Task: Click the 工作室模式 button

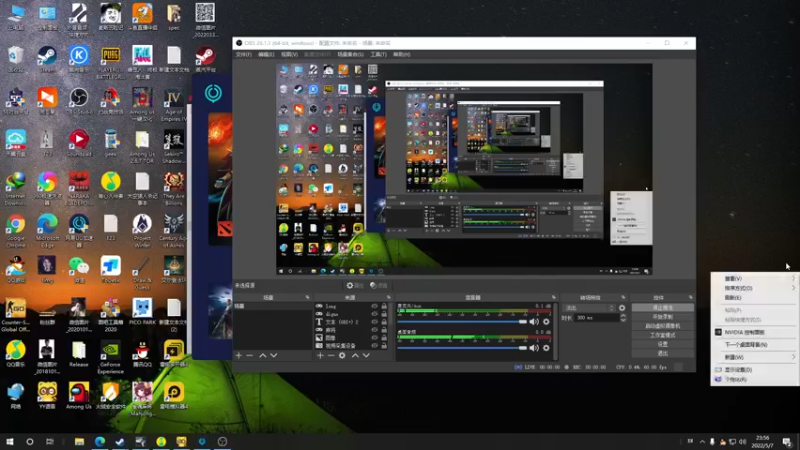Action: [662, 335]
